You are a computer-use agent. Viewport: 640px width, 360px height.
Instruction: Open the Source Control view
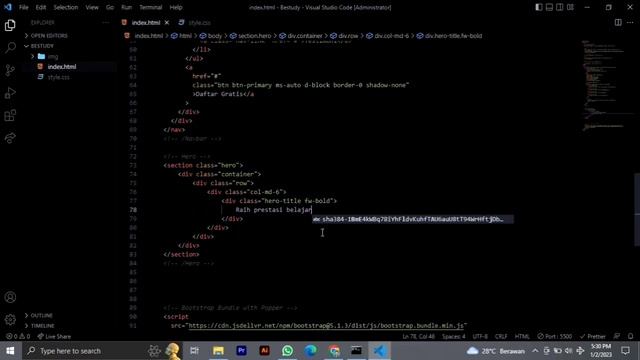pos(10,70)
